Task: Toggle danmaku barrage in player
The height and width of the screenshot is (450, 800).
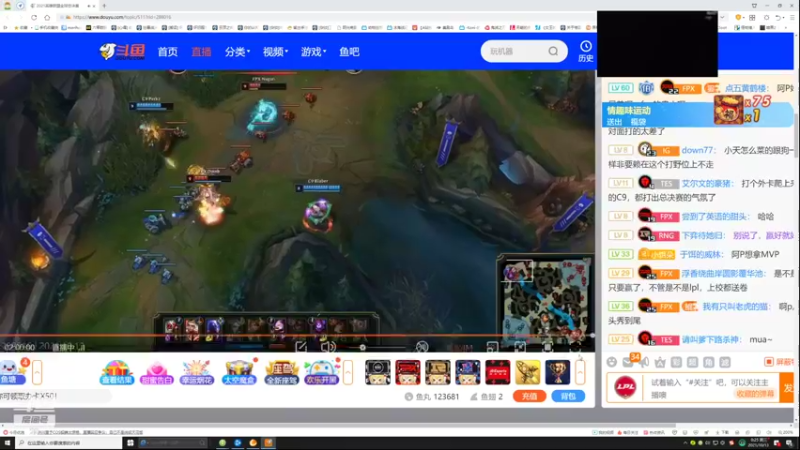Action: click(x=422, y=347)
